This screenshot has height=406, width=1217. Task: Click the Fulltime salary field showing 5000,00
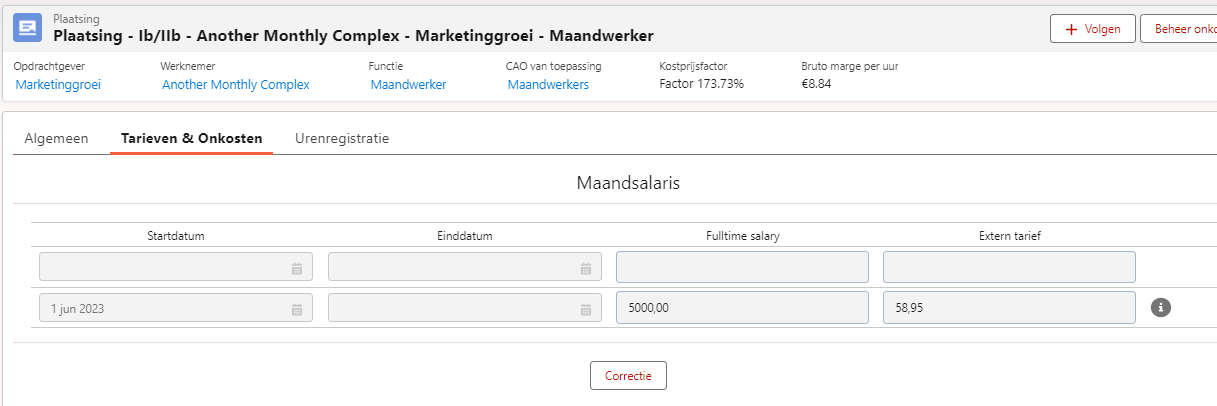click(742, 308)
